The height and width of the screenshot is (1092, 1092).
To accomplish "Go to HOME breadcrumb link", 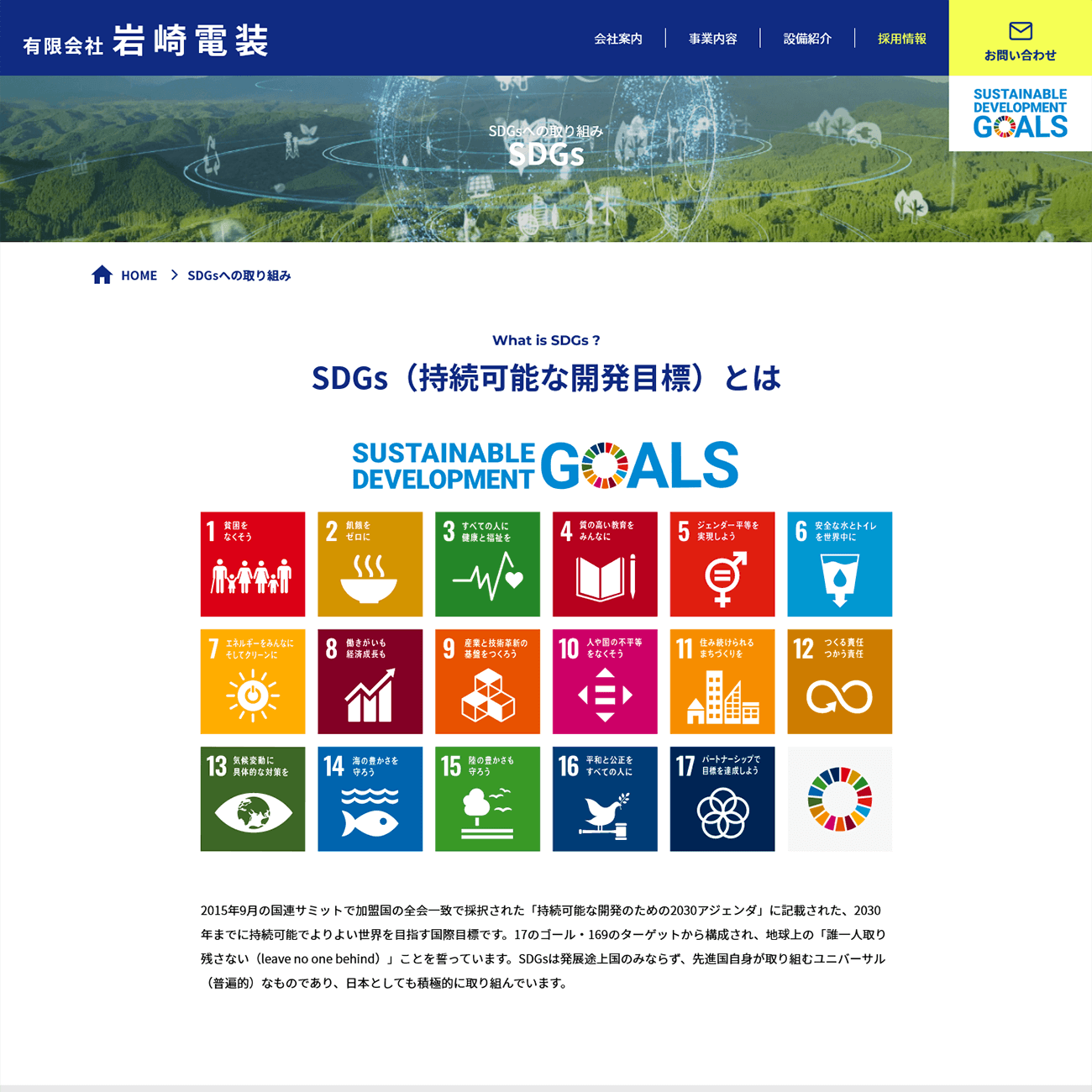I will tap(139, 276).
